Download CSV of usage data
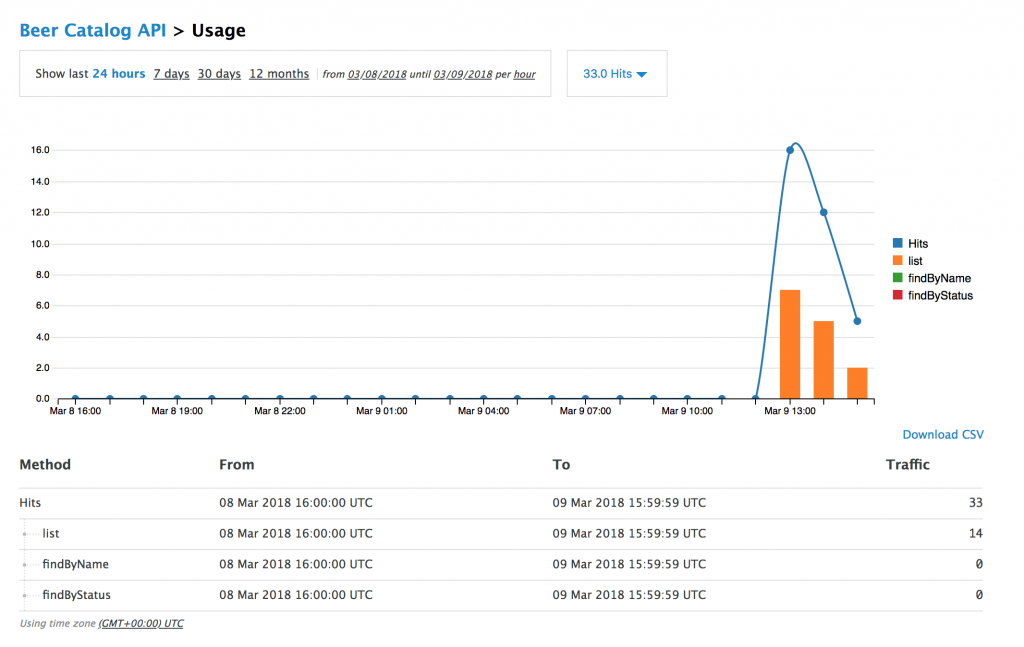 [943, 435]
